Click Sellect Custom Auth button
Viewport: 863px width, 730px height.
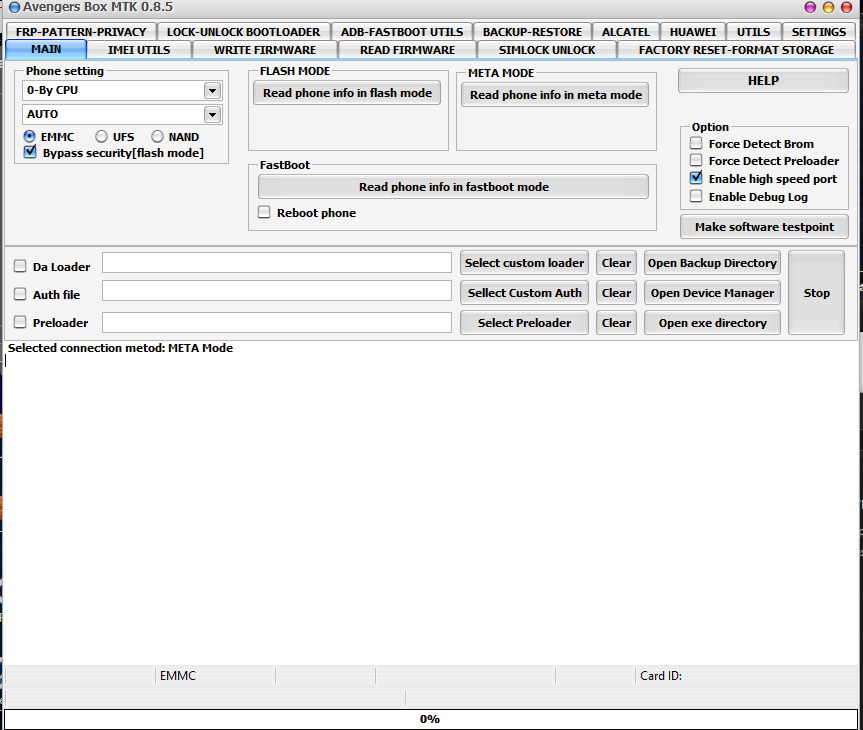[x=525, y=293]
